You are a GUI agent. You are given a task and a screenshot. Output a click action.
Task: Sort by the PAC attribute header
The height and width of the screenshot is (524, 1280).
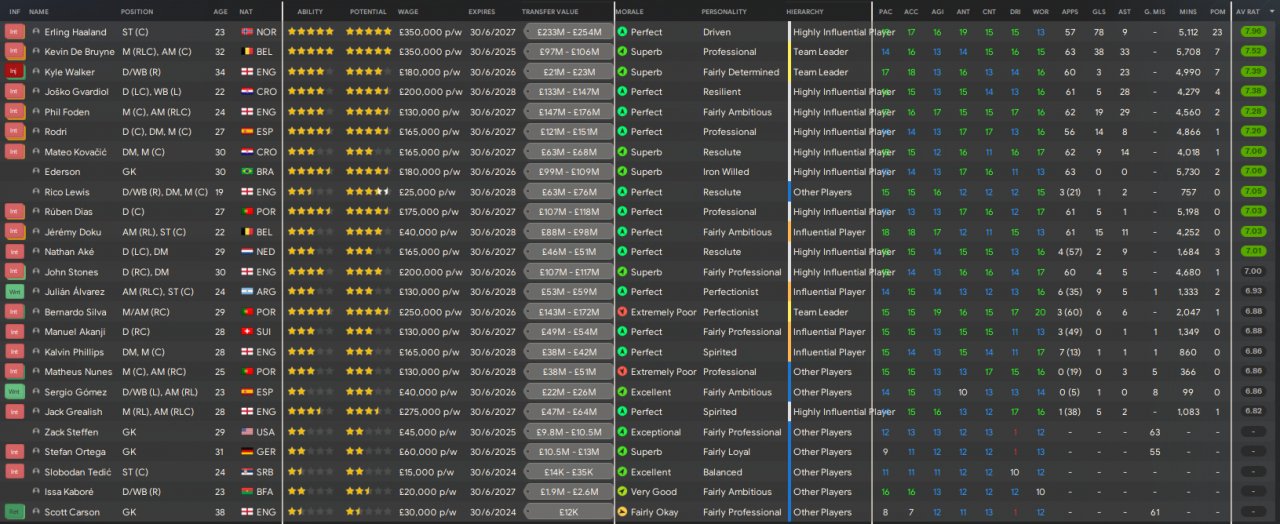[885, 11]
